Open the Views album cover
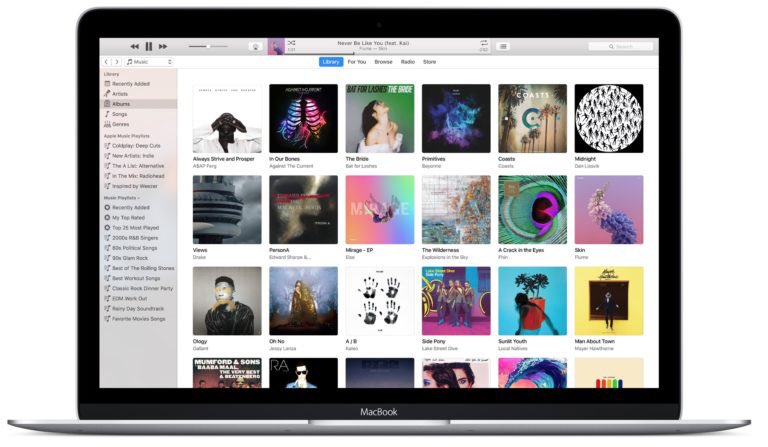 tap(227, 210)
